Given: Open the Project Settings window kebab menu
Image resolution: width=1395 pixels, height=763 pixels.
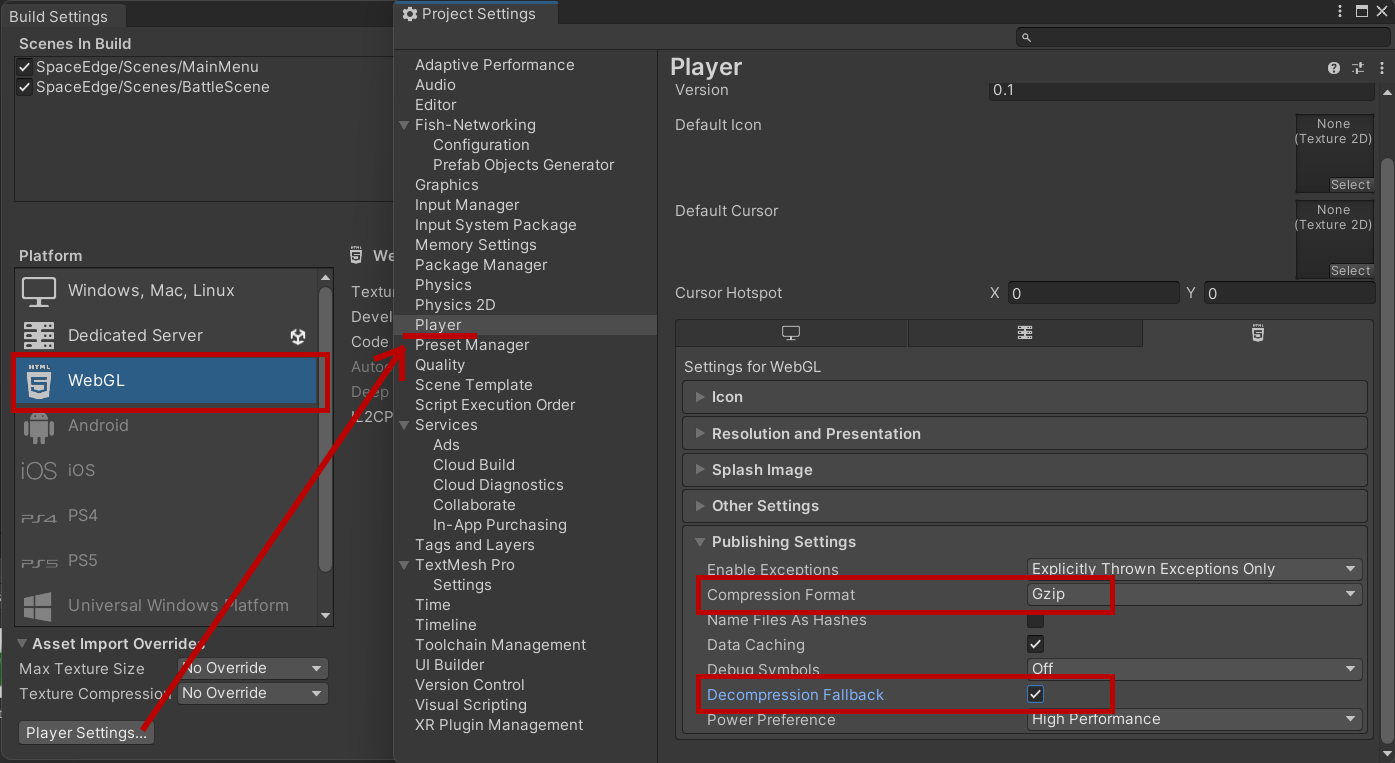Looking at the screenshot, I should tap(1340, 12).
